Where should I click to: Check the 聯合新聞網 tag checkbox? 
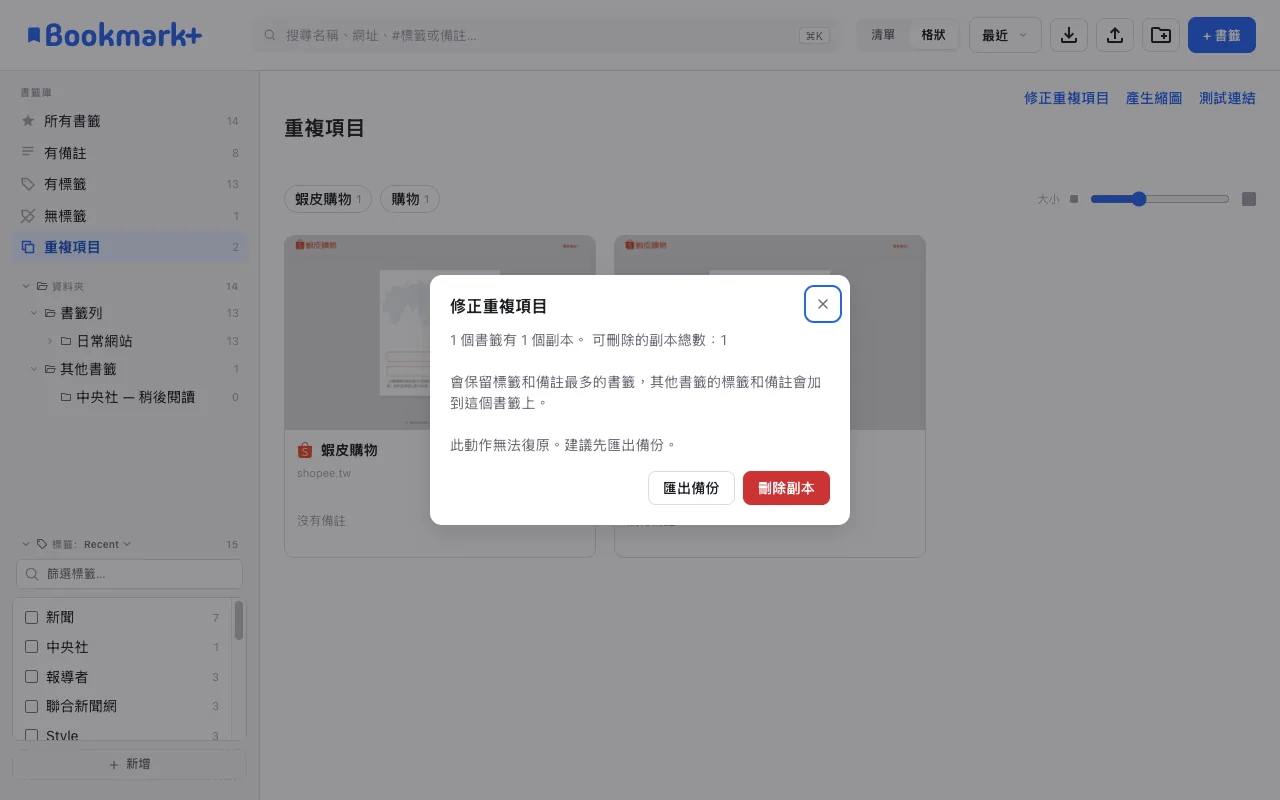[x=31, y=706]
